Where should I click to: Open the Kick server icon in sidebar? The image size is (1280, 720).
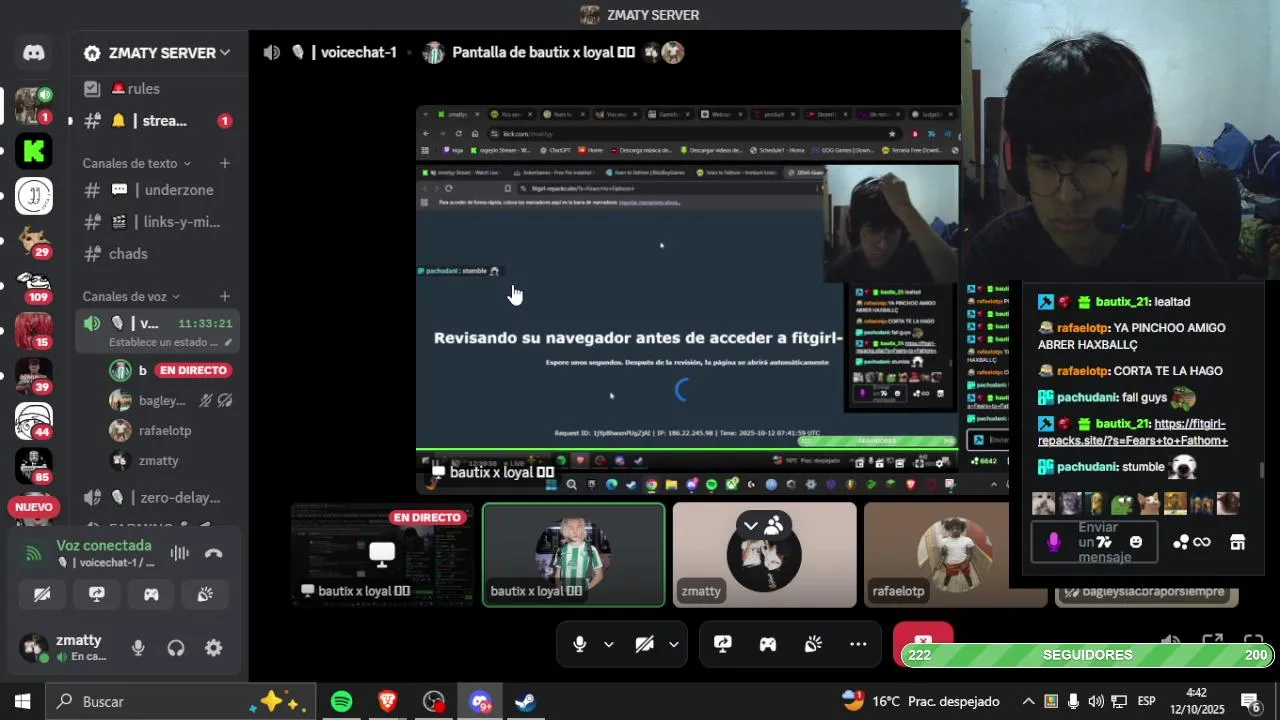tap(34, 150)
